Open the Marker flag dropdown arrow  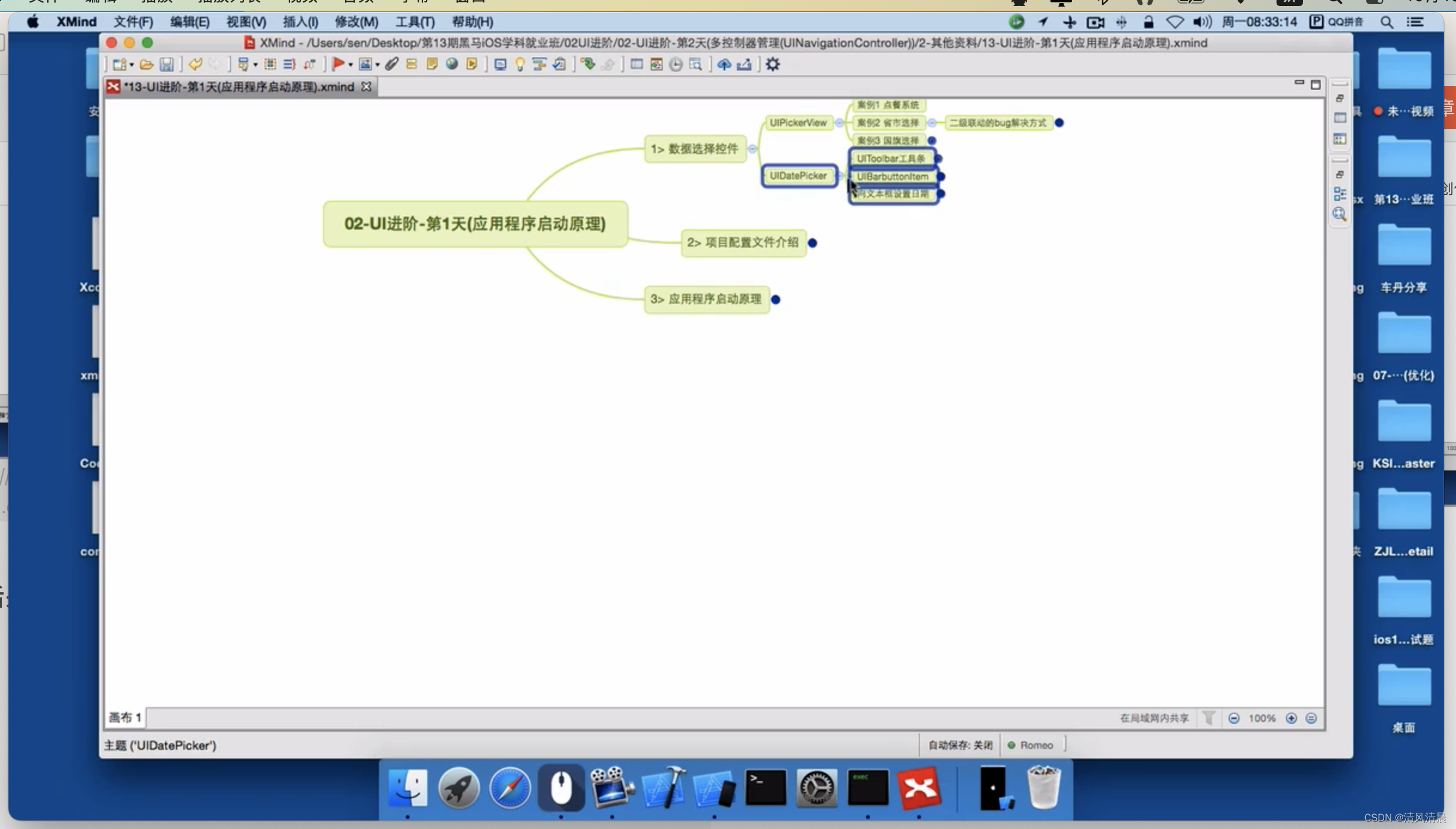(x=350, y=65)
